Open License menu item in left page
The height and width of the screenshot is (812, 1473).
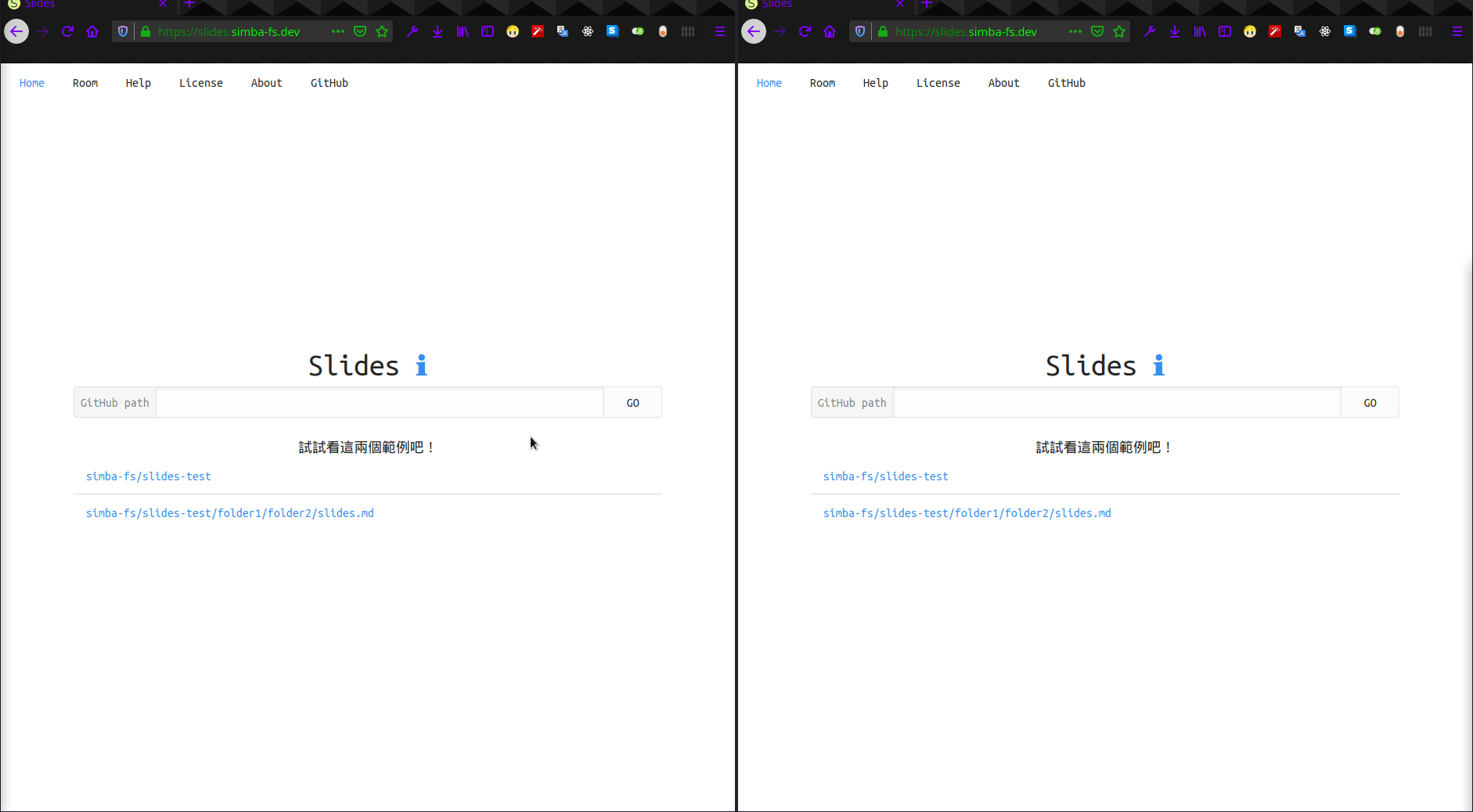pos(201,83)
